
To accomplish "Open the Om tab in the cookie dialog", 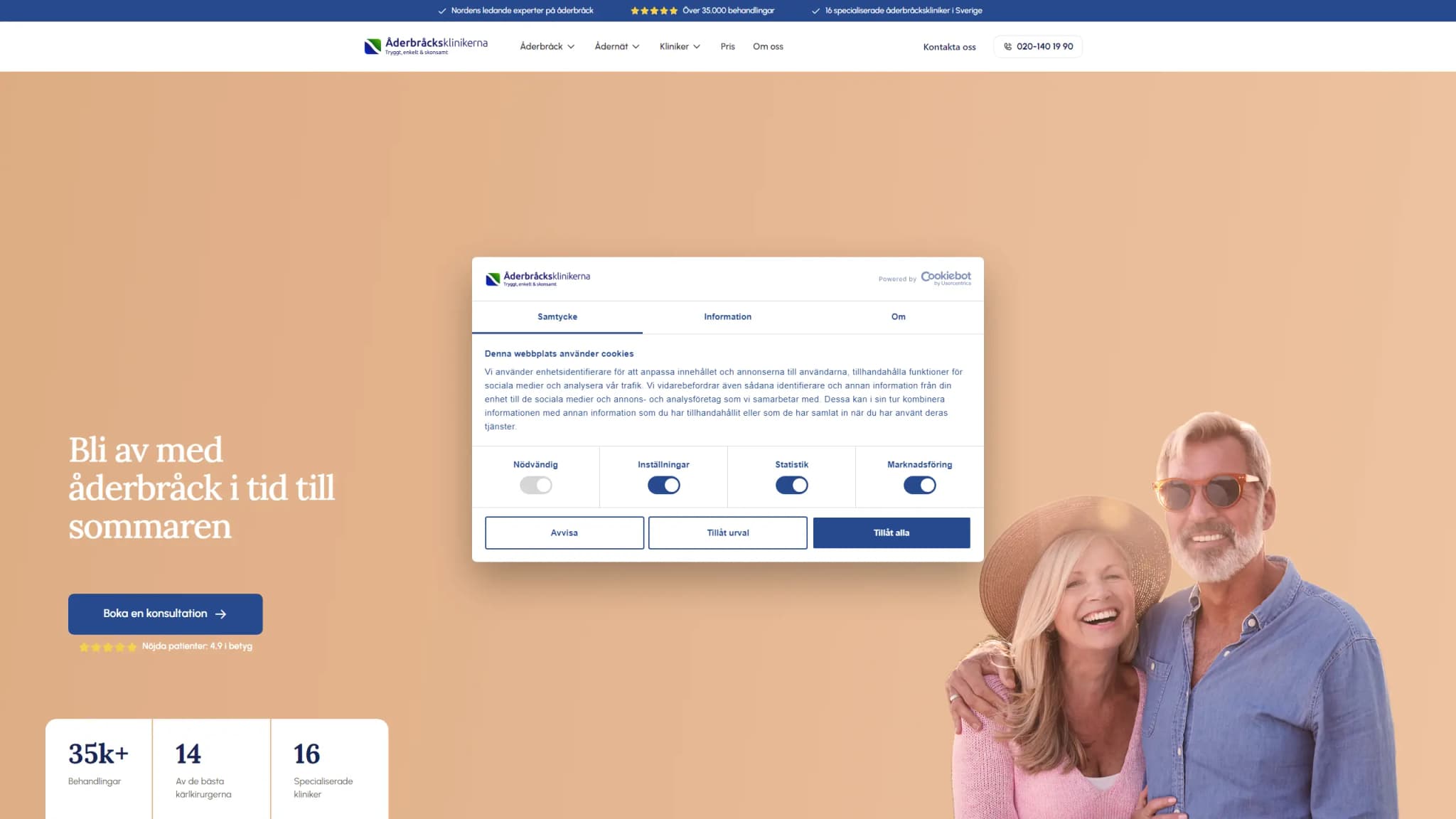I will point(898,317).
